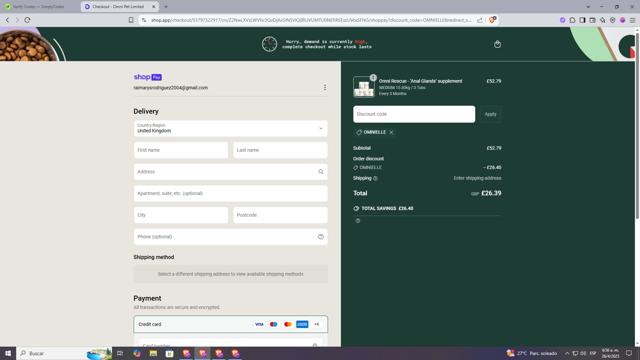The image size is (640, 360).
Task: Click the Discount code field
Action: (x=414, y=114)
